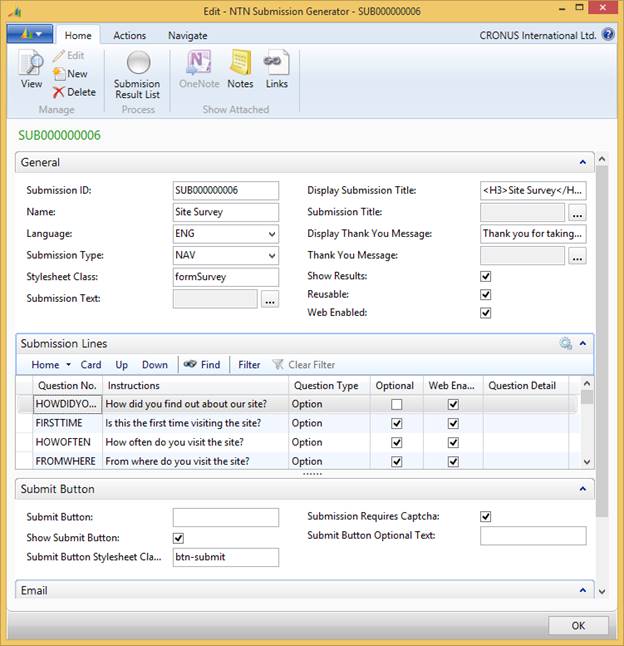
Task: Open the Submision Result List
Action: pos(138,75)
